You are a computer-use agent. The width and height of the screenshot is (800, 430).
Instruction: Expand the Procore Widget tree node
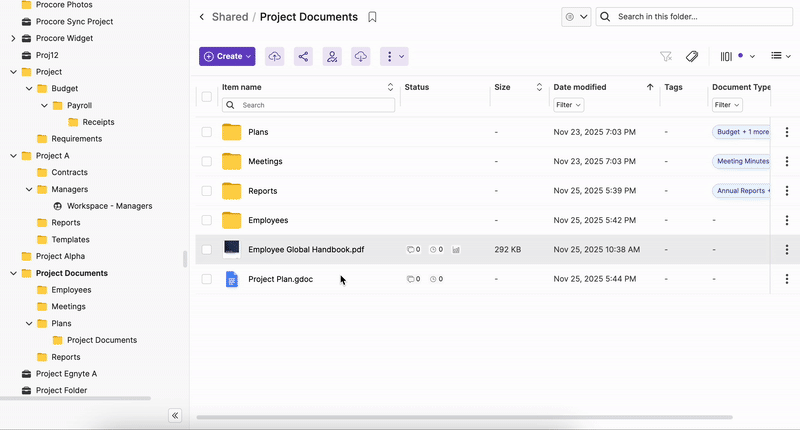(13, 38)
